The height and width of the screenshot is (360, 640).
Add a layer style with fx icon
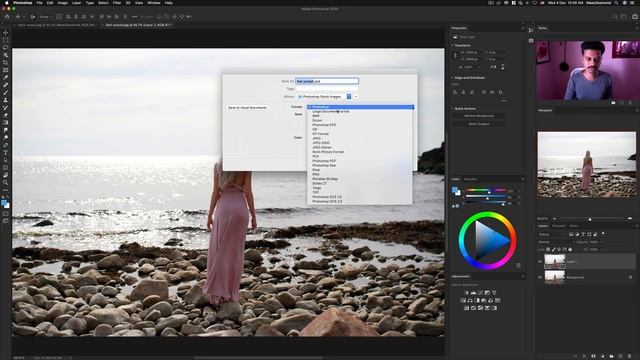[584, 356]
